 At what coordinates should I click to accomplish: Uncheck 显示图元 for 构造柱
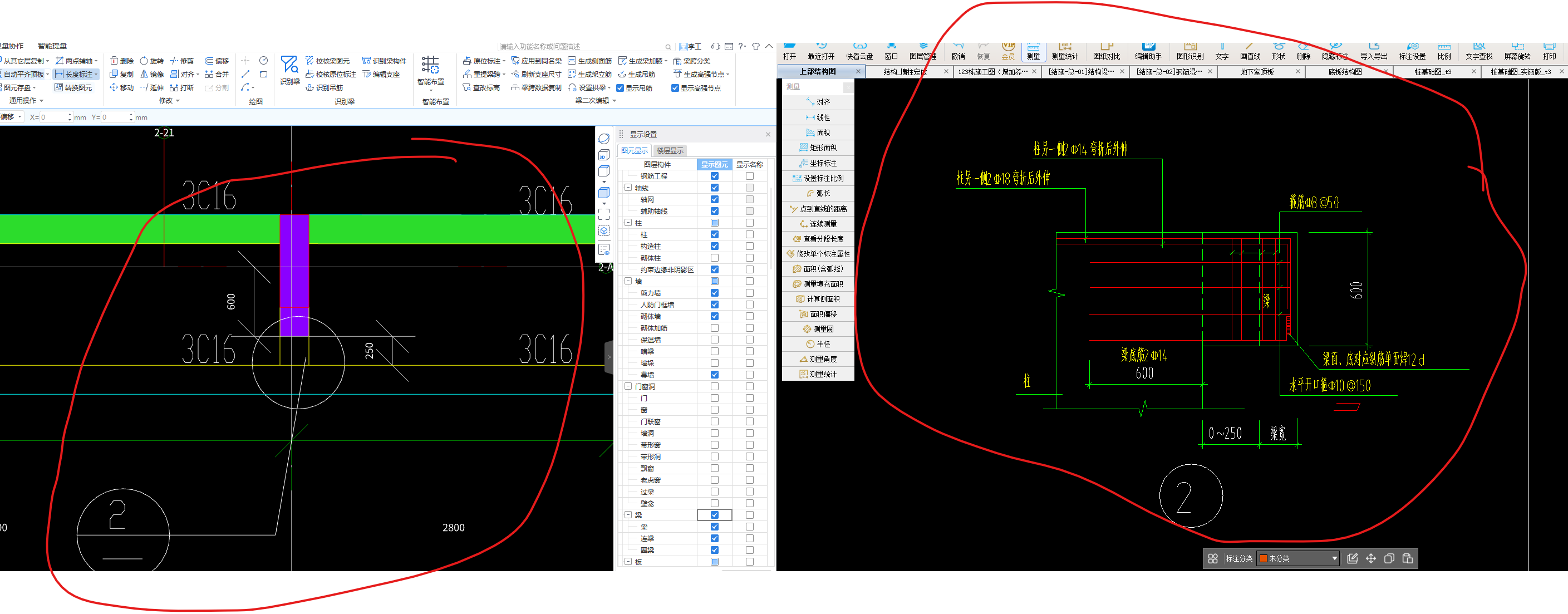point(715,247)
